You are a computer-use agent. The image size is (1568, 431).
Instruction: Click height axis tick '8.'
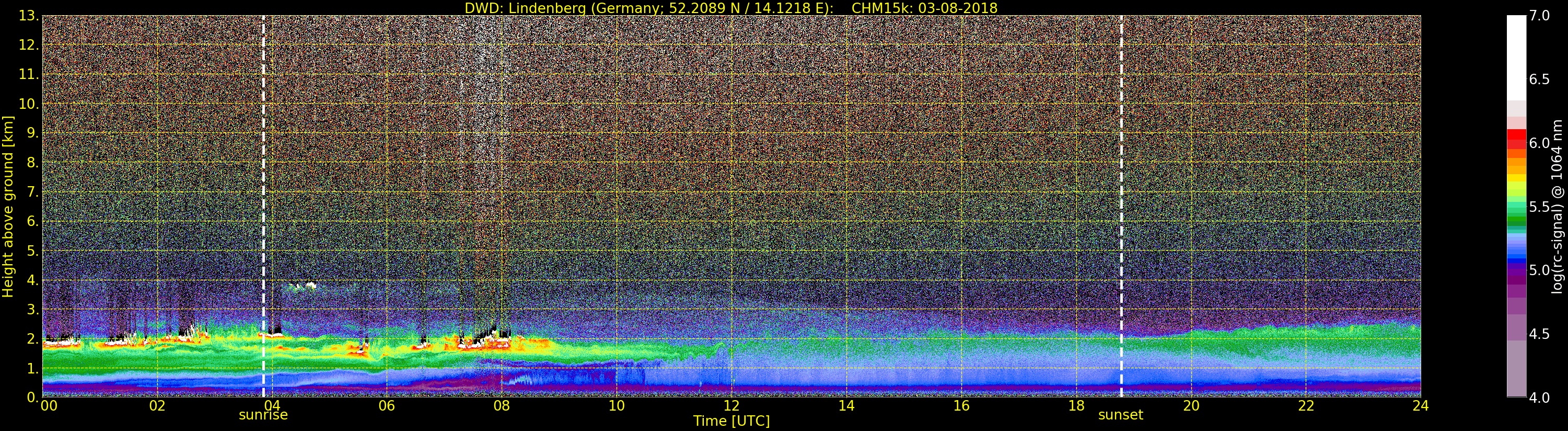tap(33, 162)
